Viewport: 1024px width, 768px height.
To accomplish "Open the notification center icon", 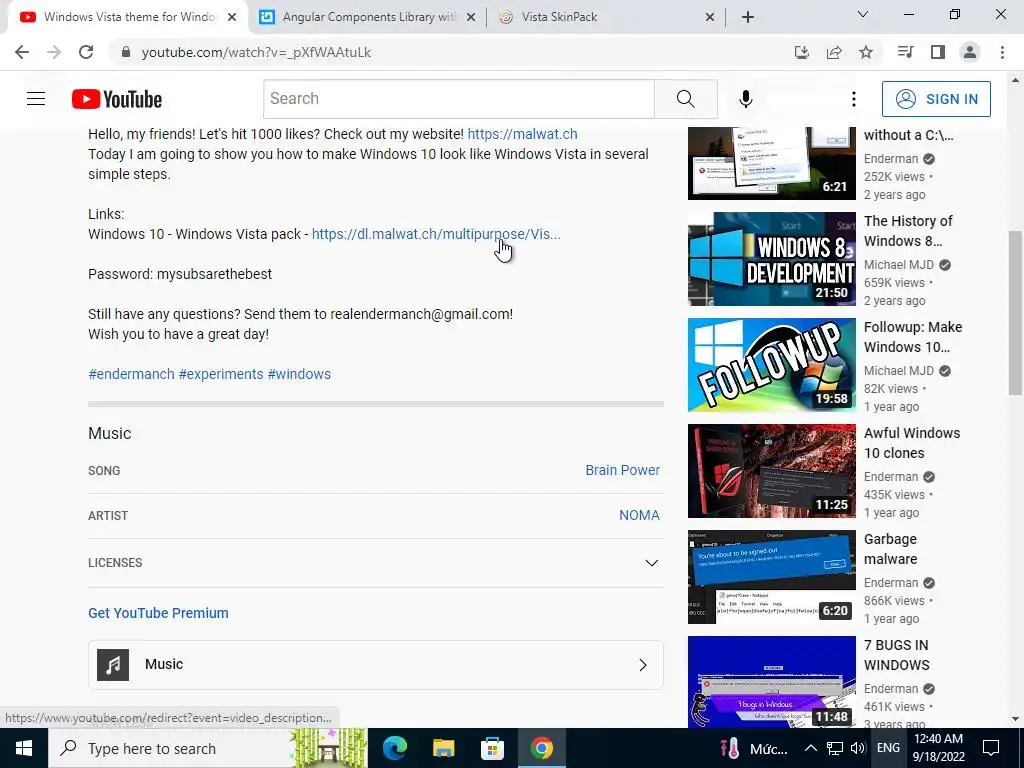I will 991,748.
